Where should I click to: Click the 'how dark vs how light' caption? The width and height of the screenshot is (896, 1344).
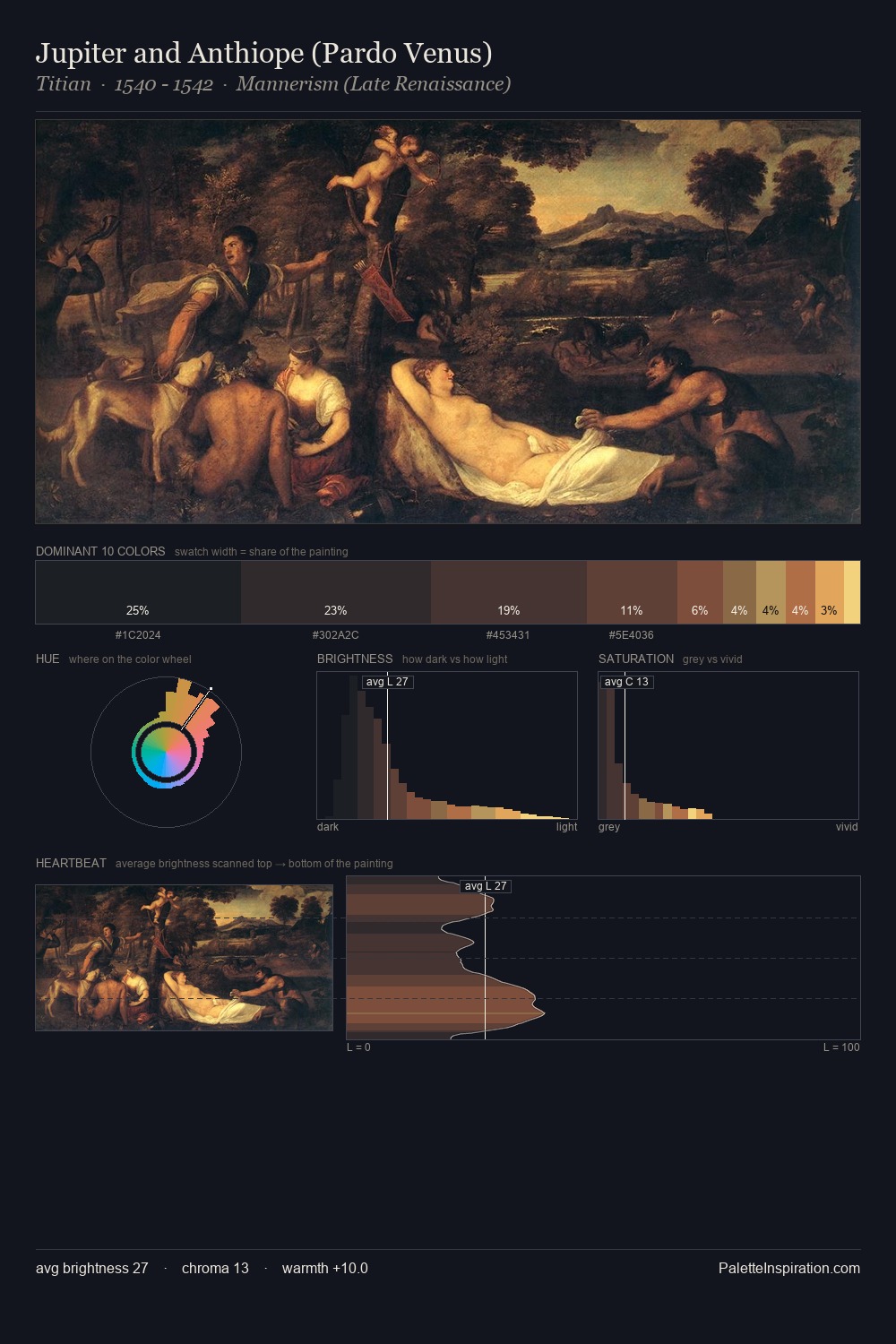pyautogui.click(x=454, y=659)
